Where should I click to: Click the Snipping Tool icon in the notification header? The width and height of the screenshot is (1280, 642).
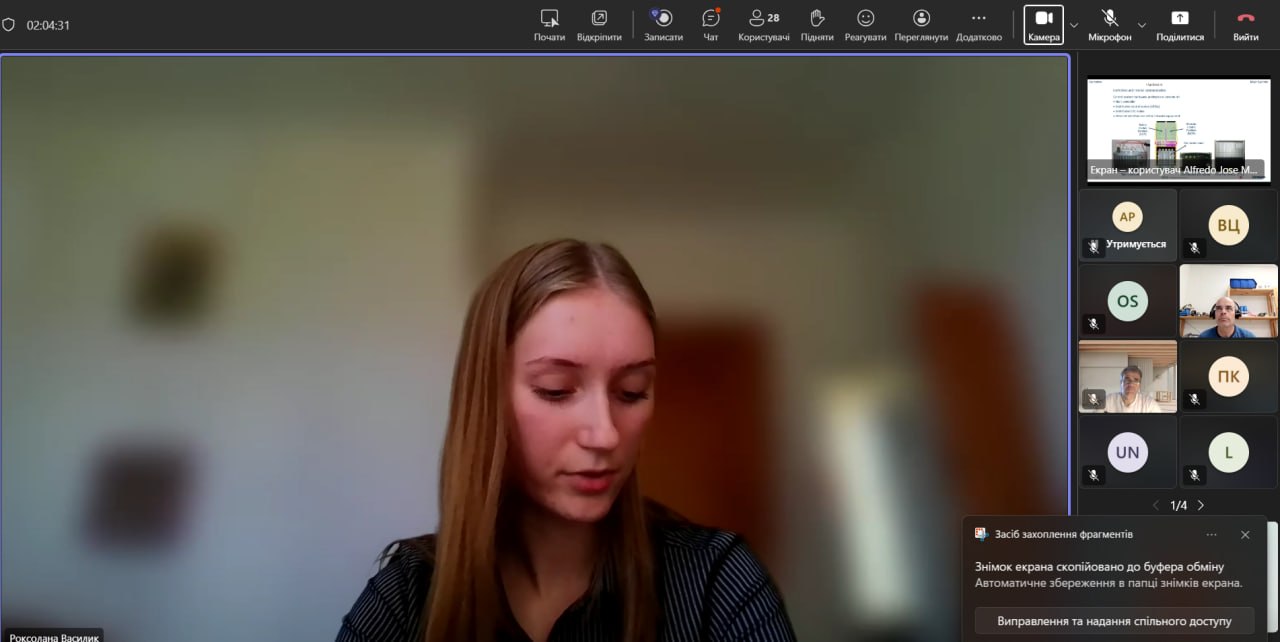click(982, 534)
